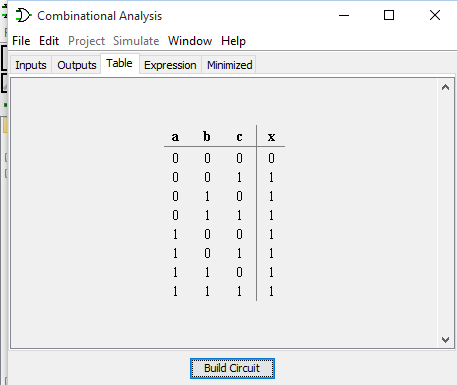Viewport: 457px width, 385px height.
Task: Minimize the Combinational Analysis window
Action: coord(344,15)
